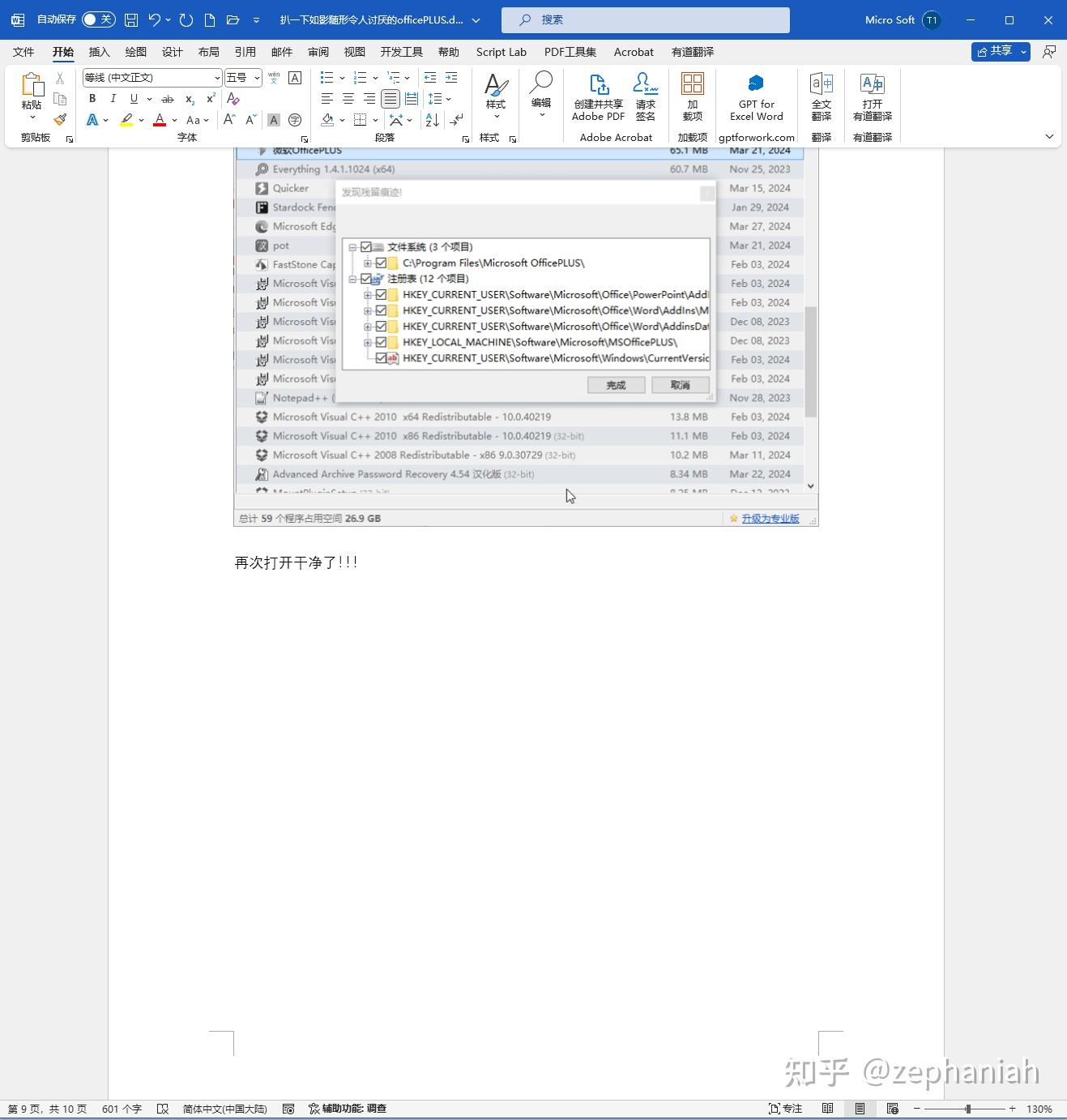Apply strikethrough to text
The width and height of the screenshot is (1067, 1120).
click(168, 99)
